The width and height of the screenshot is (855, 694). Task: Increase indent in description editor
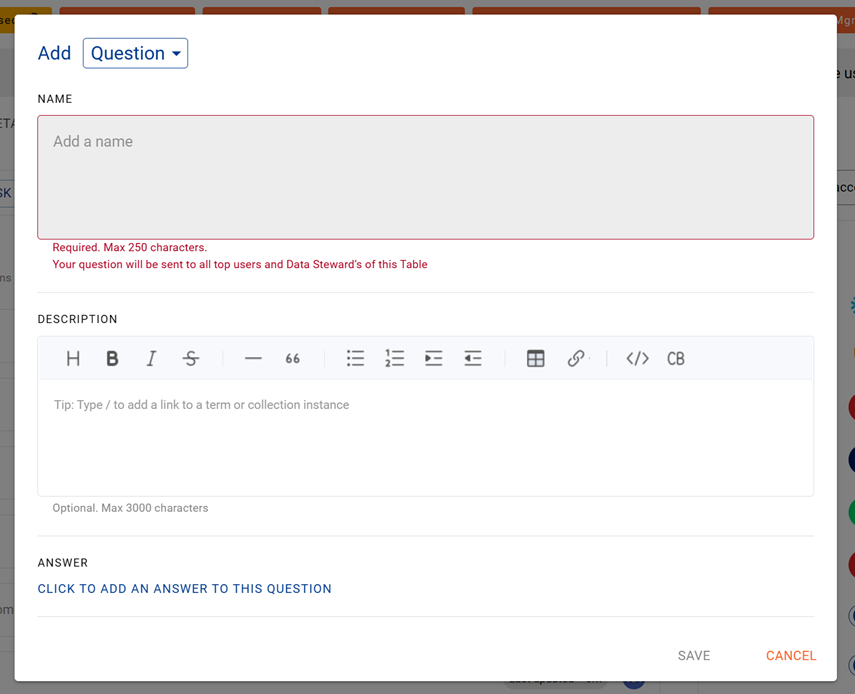(433, 358)
